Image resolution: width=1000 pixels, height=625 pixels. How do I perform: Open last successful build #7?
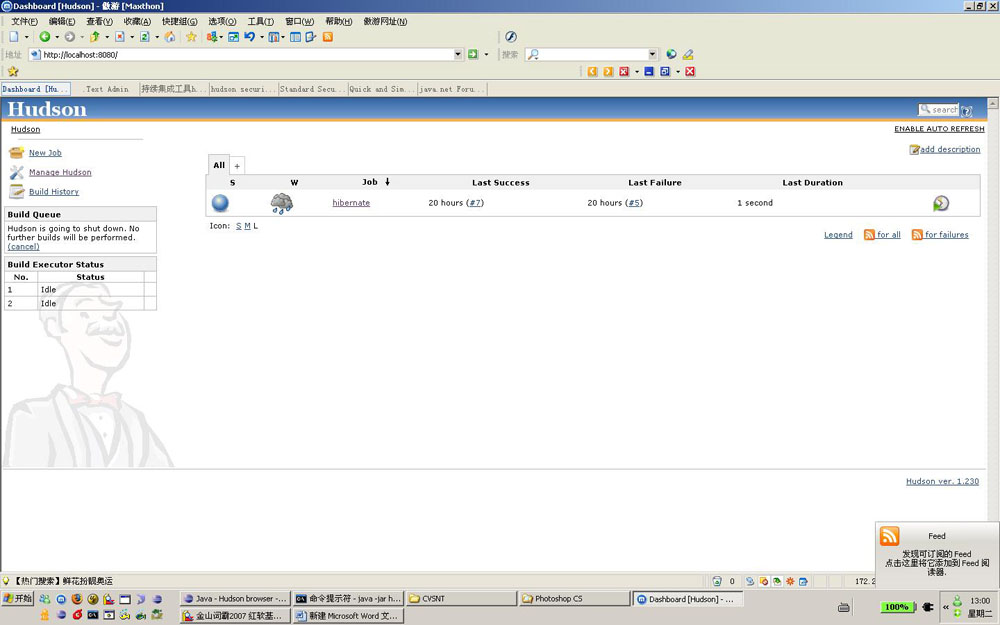pos(475,203)
